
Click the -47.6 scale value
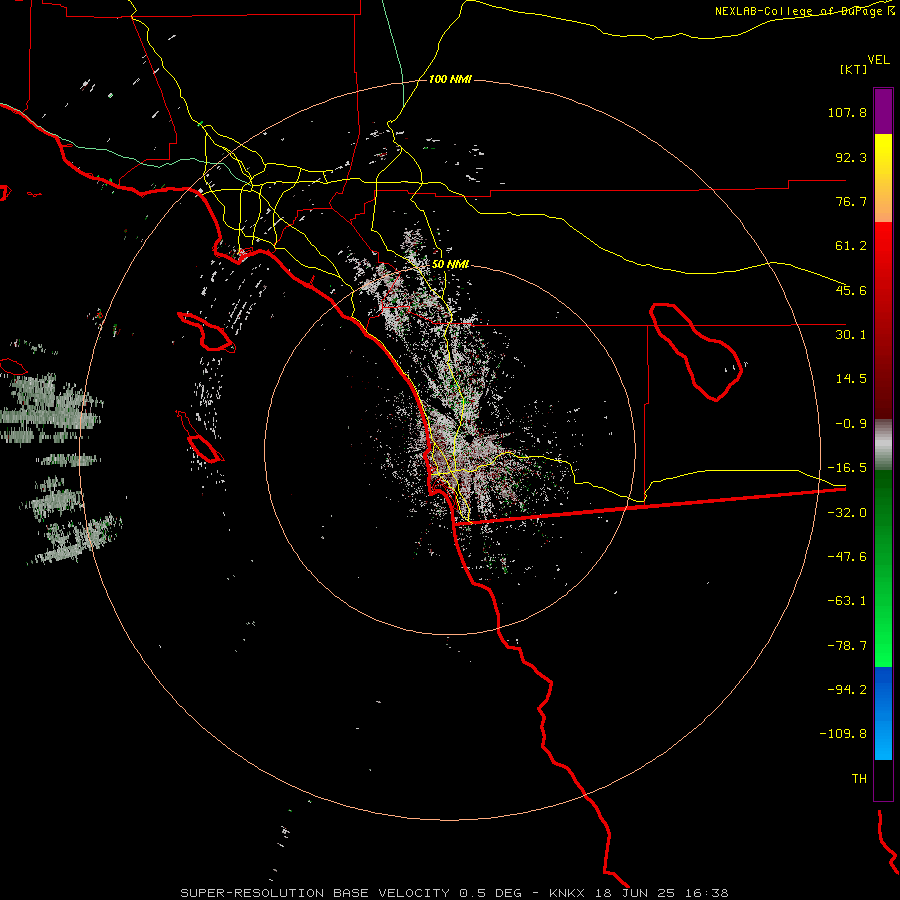847,557
